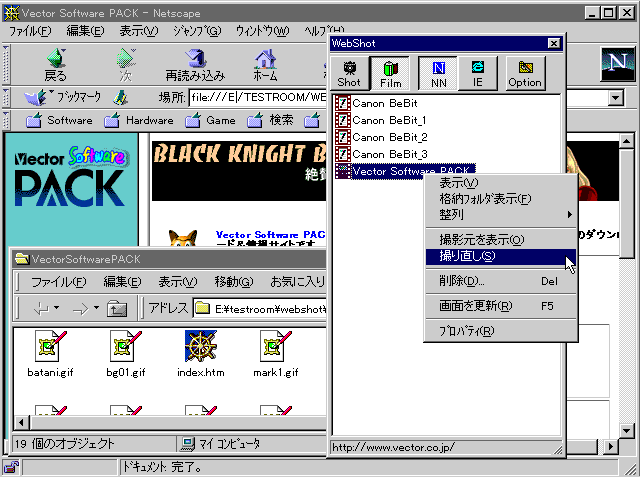Open Netscape ウィンドウ(W) menu
The height and width of the screenshot is (478, 640).
[x=262, y=31]
